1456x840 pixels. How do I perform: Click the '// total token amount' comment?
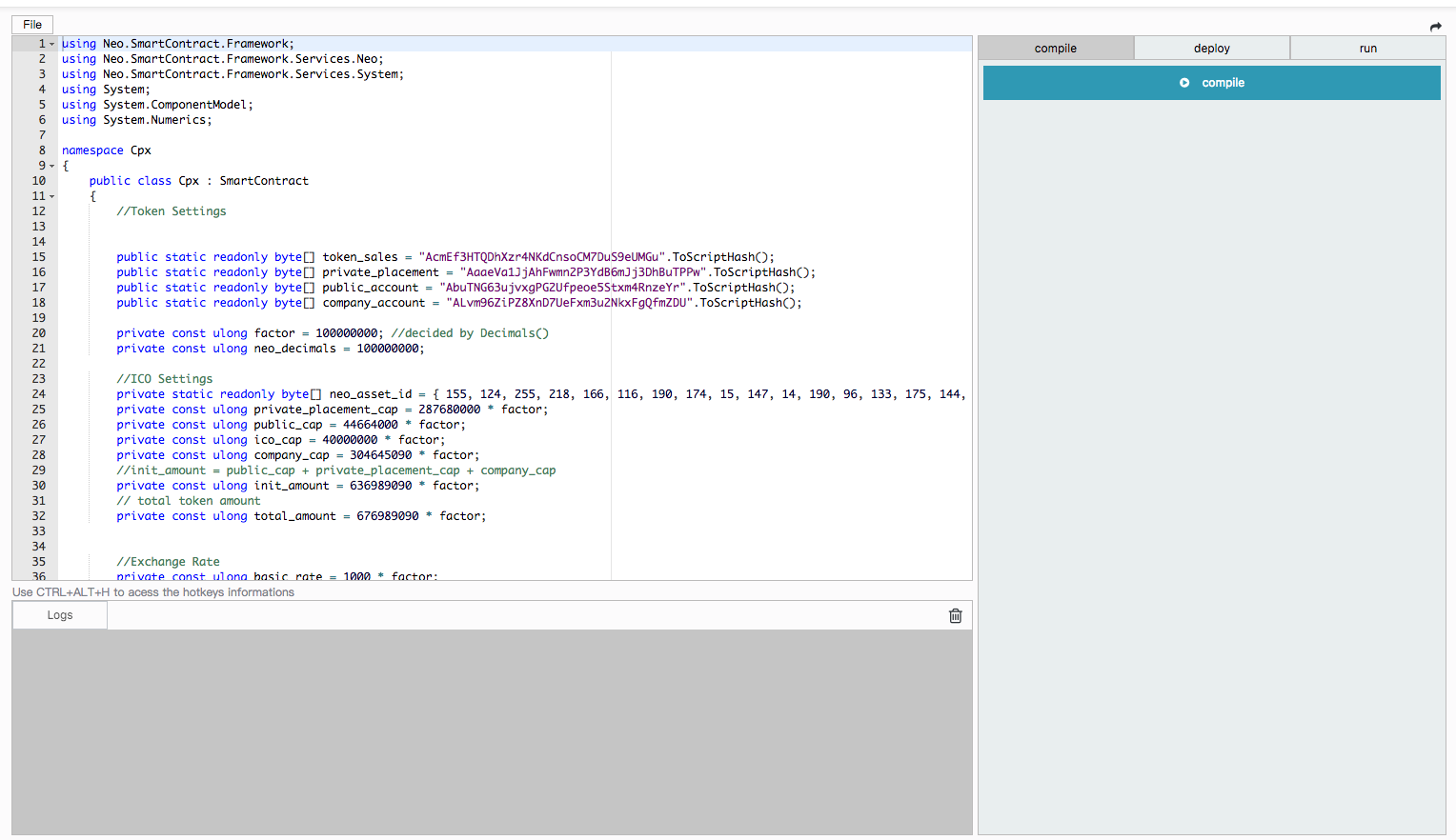189,501
